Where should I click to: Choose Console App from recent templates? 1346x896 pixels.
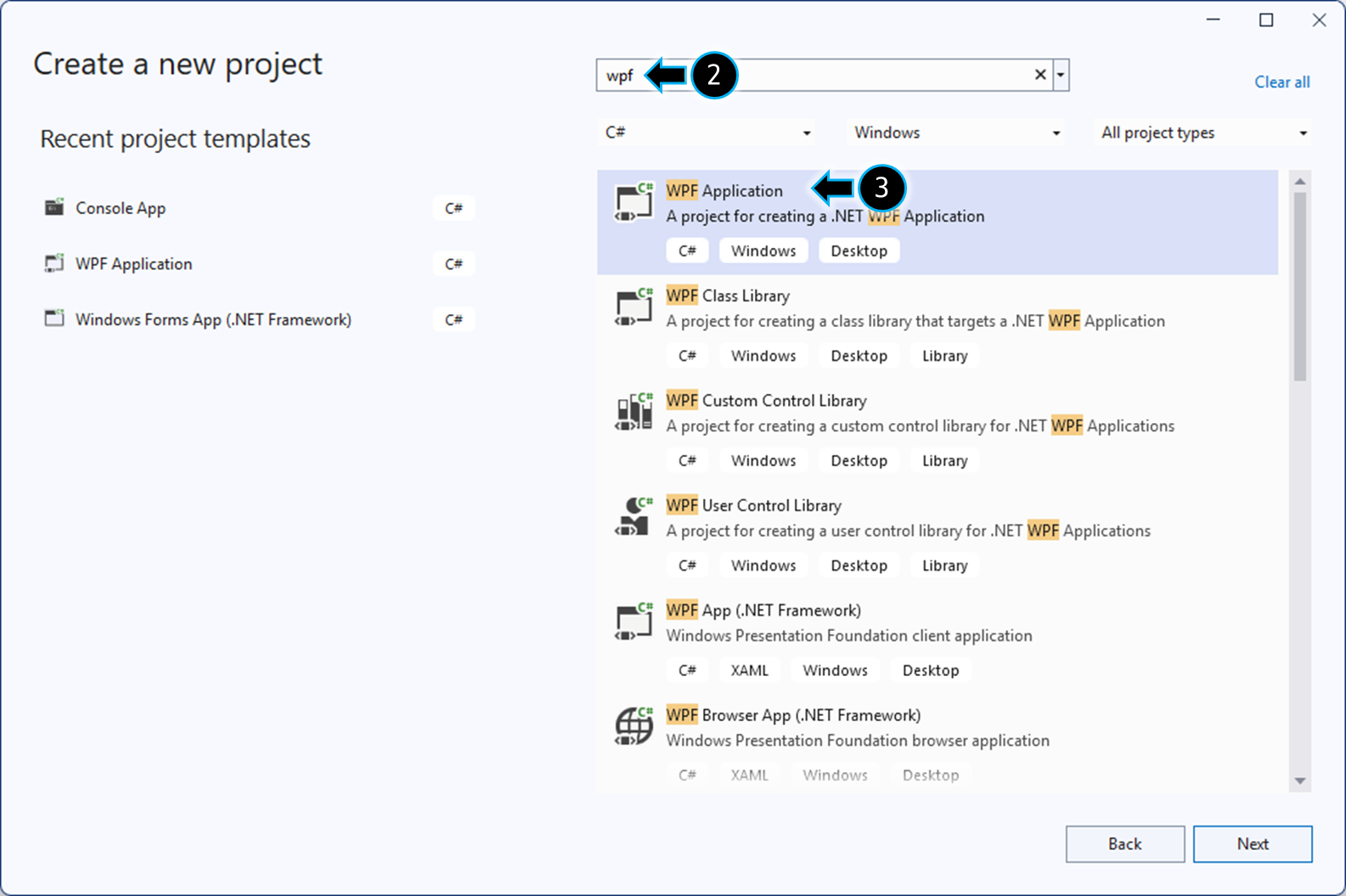point(259,208)
